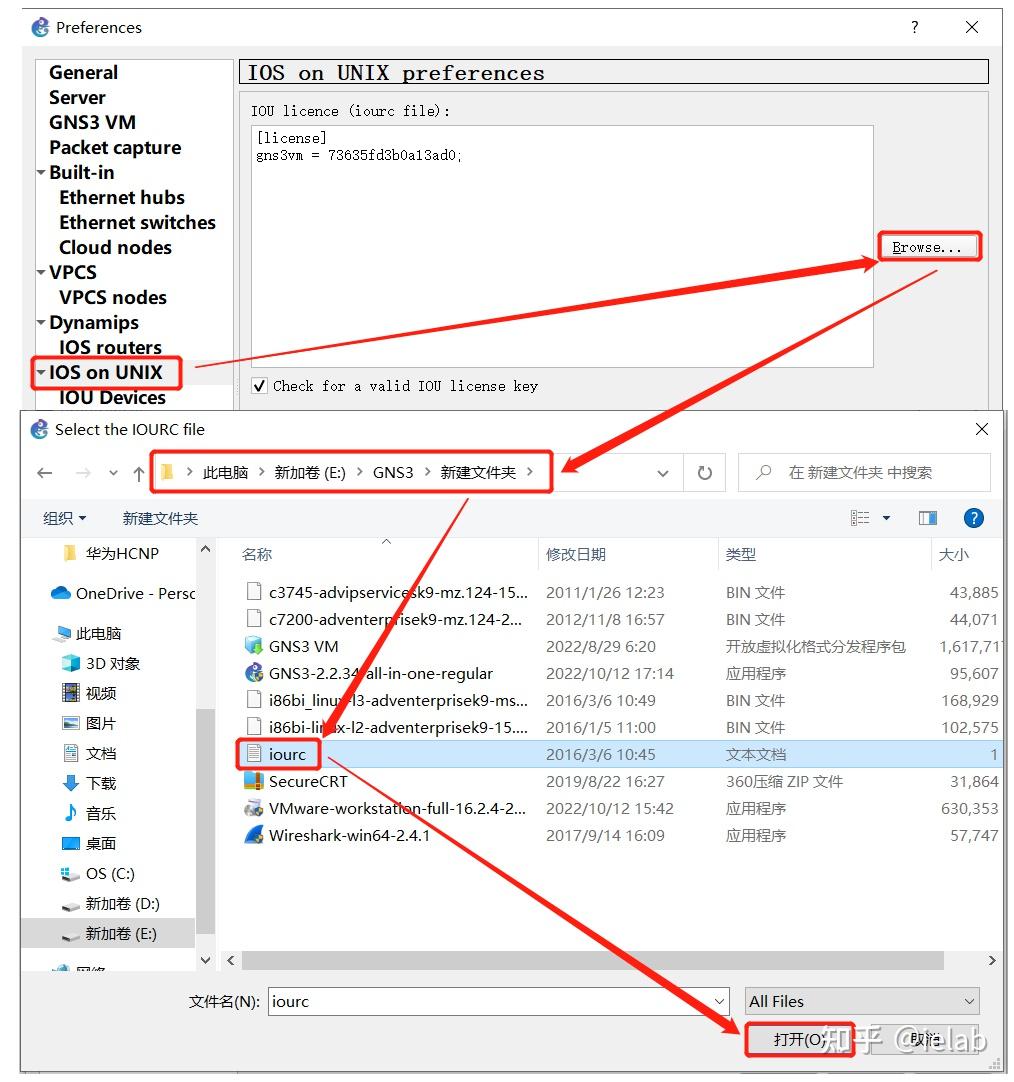Viewport: 1014px width, 1082px height.
Task: Open the 'All Files' file type dropdown
Action: point(860,1000)
